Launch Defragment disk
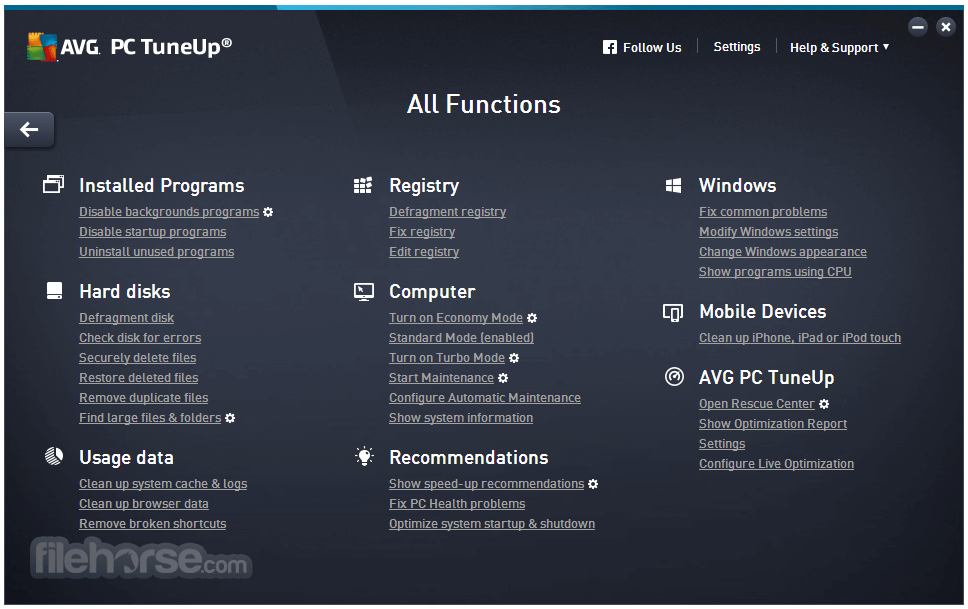968x609 pixels. tap(127, 318)
